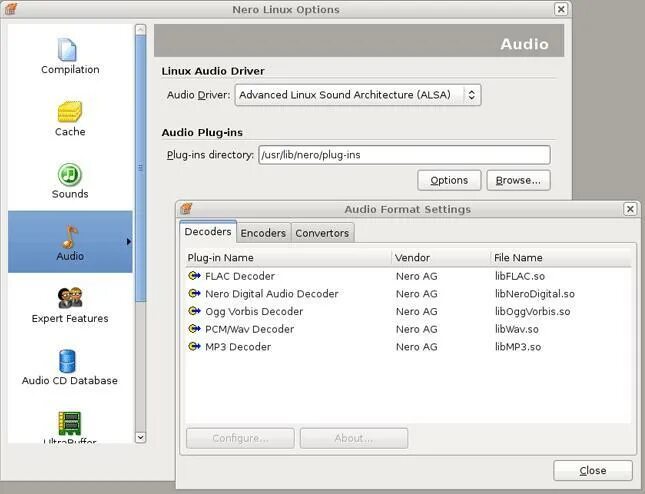645x494 pixels.
Task: Switch to the Encoders tab
Action: (263, 233)
